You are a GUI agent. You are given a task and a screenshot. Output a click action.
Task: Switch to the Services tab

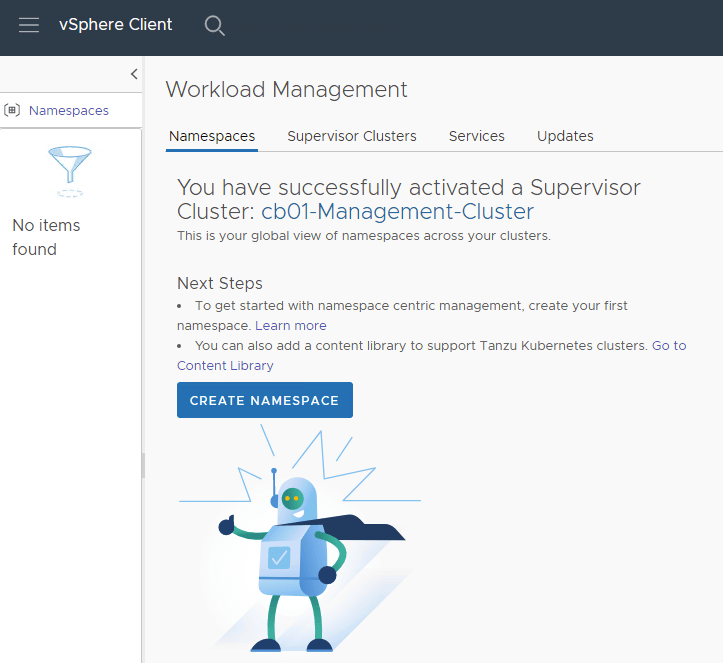476,136
